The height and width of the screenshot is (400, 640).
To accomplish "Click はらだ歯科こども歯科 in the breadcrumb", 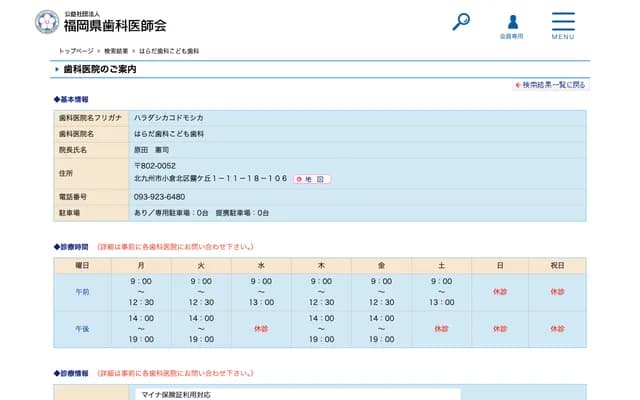I will [x=169, y=50].
